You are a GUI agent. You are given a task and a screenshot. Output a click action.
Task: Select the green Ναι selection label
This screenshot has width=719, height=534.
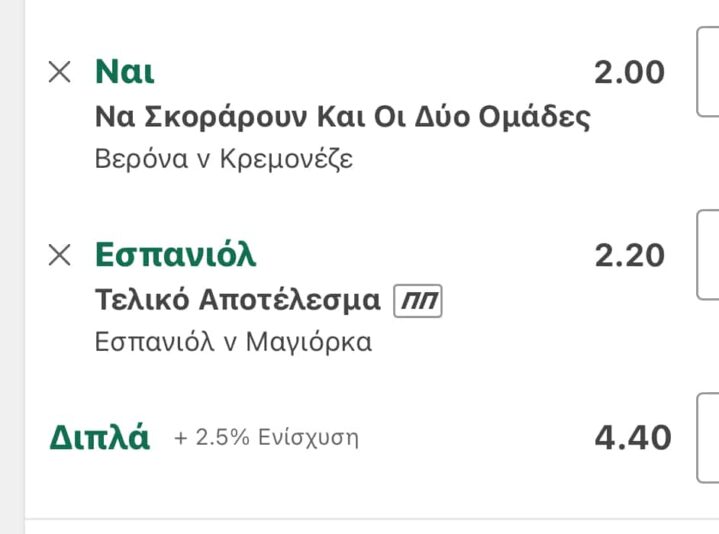coord(125,72)
